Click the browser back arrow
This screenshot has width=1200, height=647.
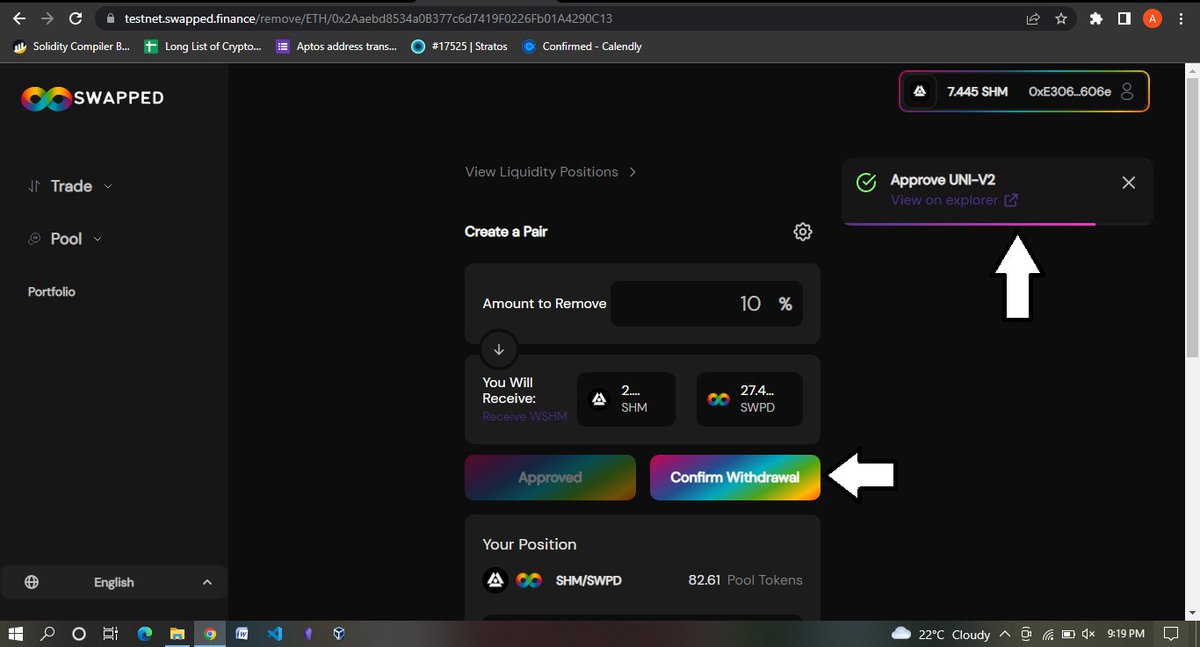click(x=18, y=18)
